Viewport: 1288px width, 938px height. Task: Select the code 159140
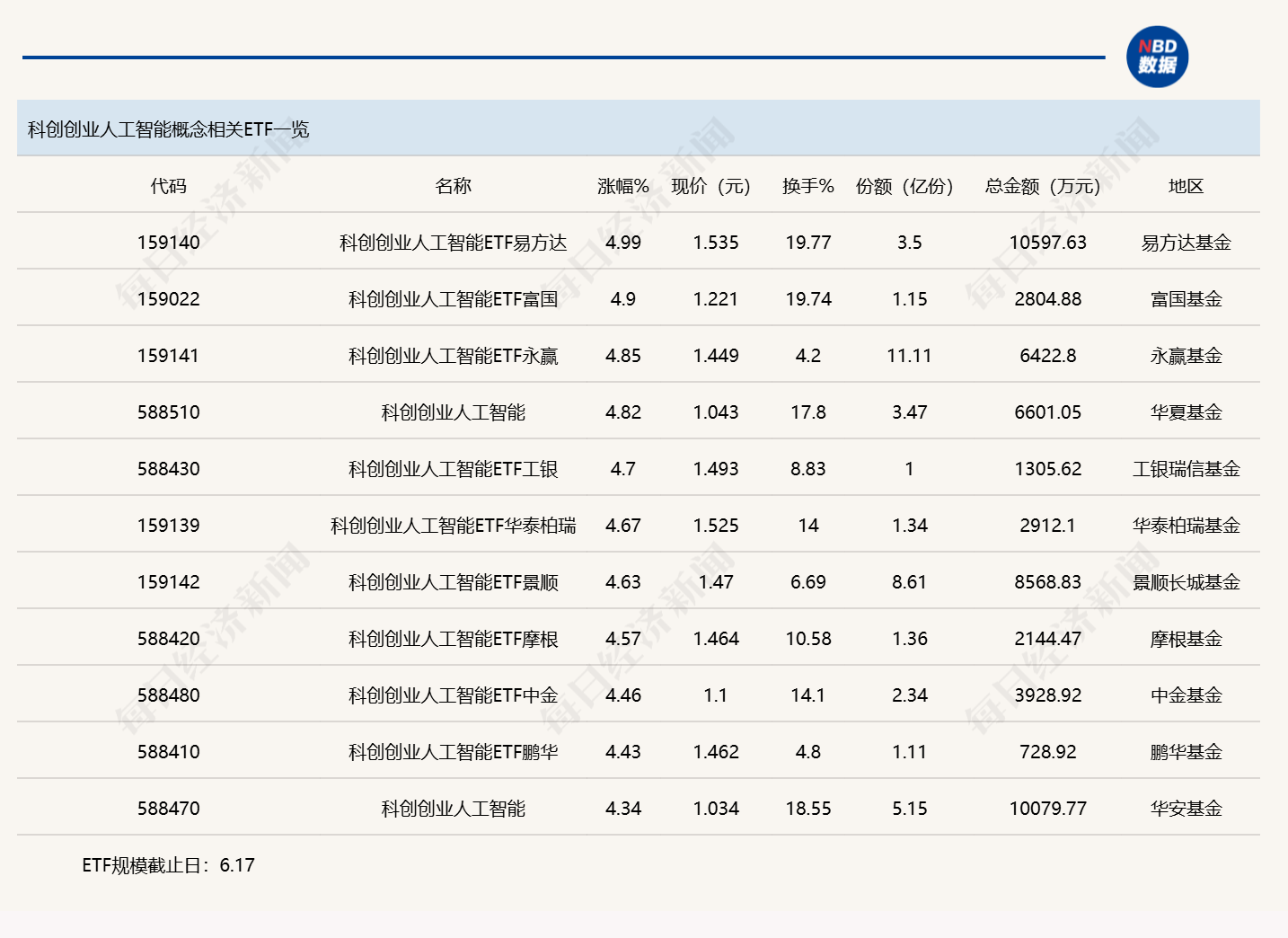click(169, 243)
